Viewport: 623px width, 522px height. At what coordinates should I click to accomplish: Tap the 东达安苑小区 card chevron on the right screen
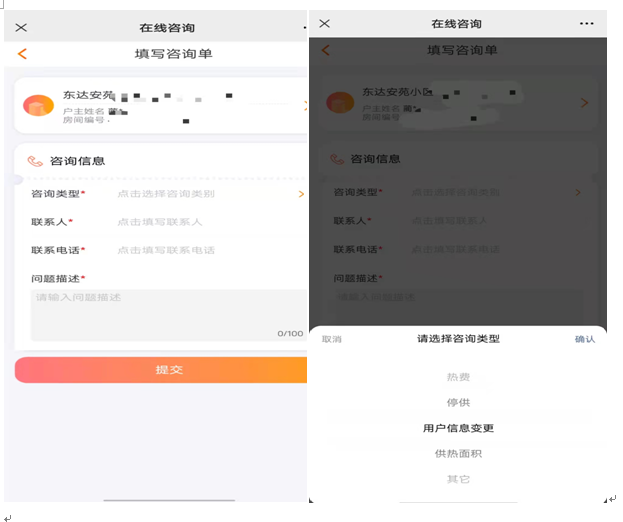click(x=584, y=103)
